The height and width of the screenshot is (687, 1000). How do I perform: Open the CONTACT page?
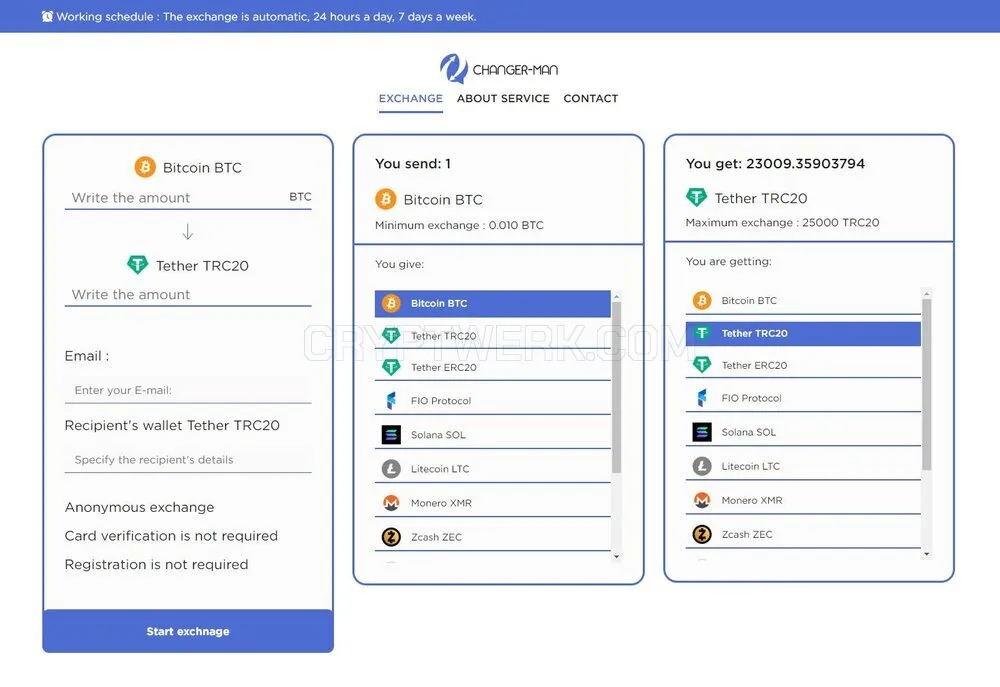591,98
